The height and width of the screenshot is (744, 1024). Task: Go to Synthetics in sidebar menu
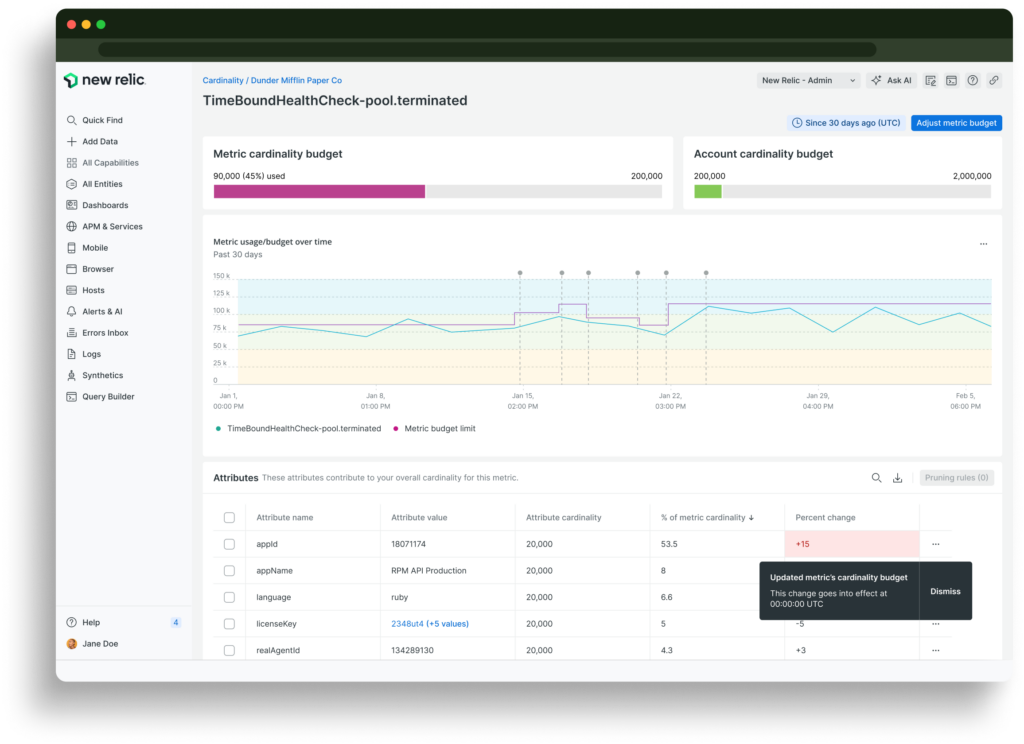(x=103, y=376)
